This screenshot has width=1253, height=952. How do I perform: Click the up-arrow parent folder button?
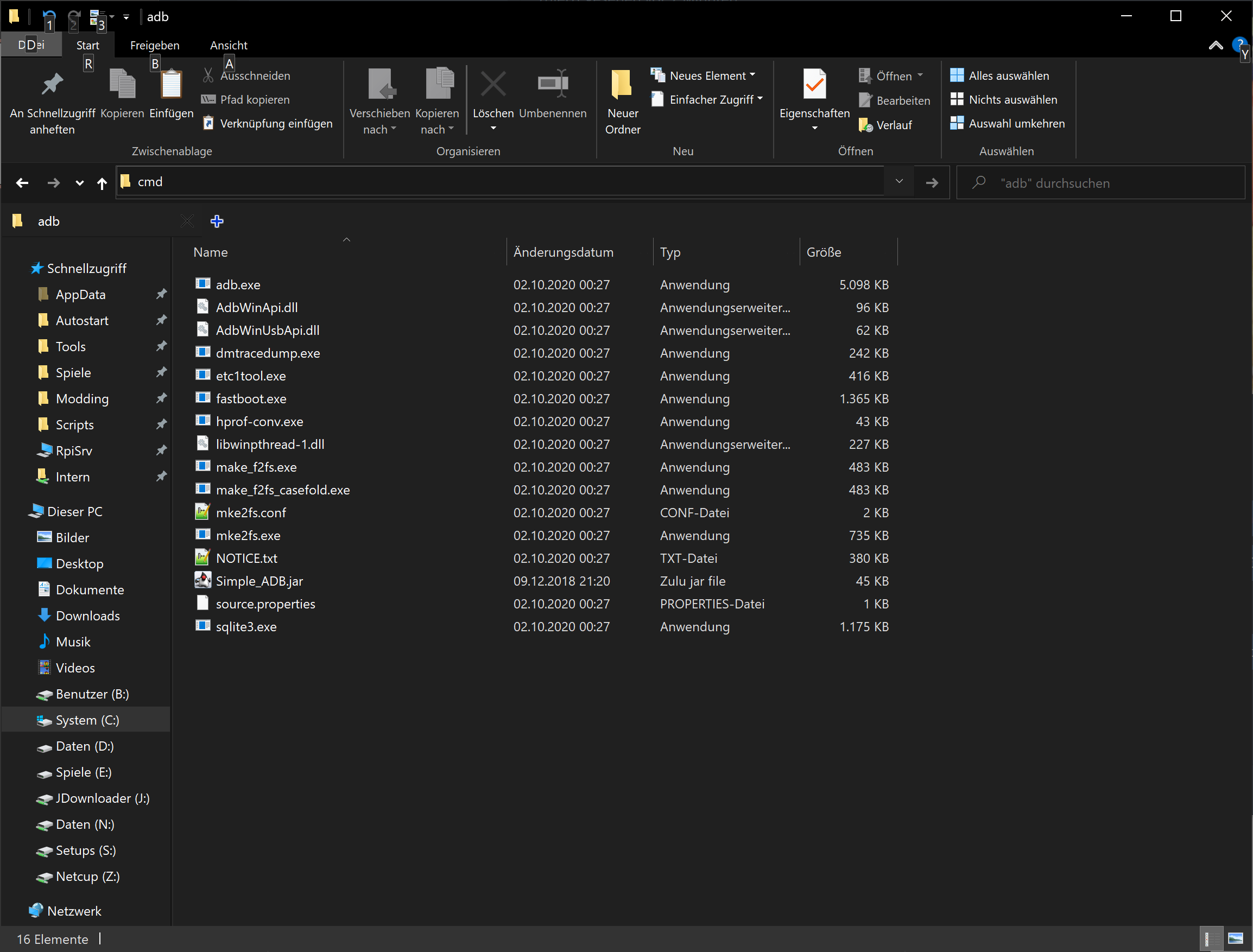coord(102,183)
